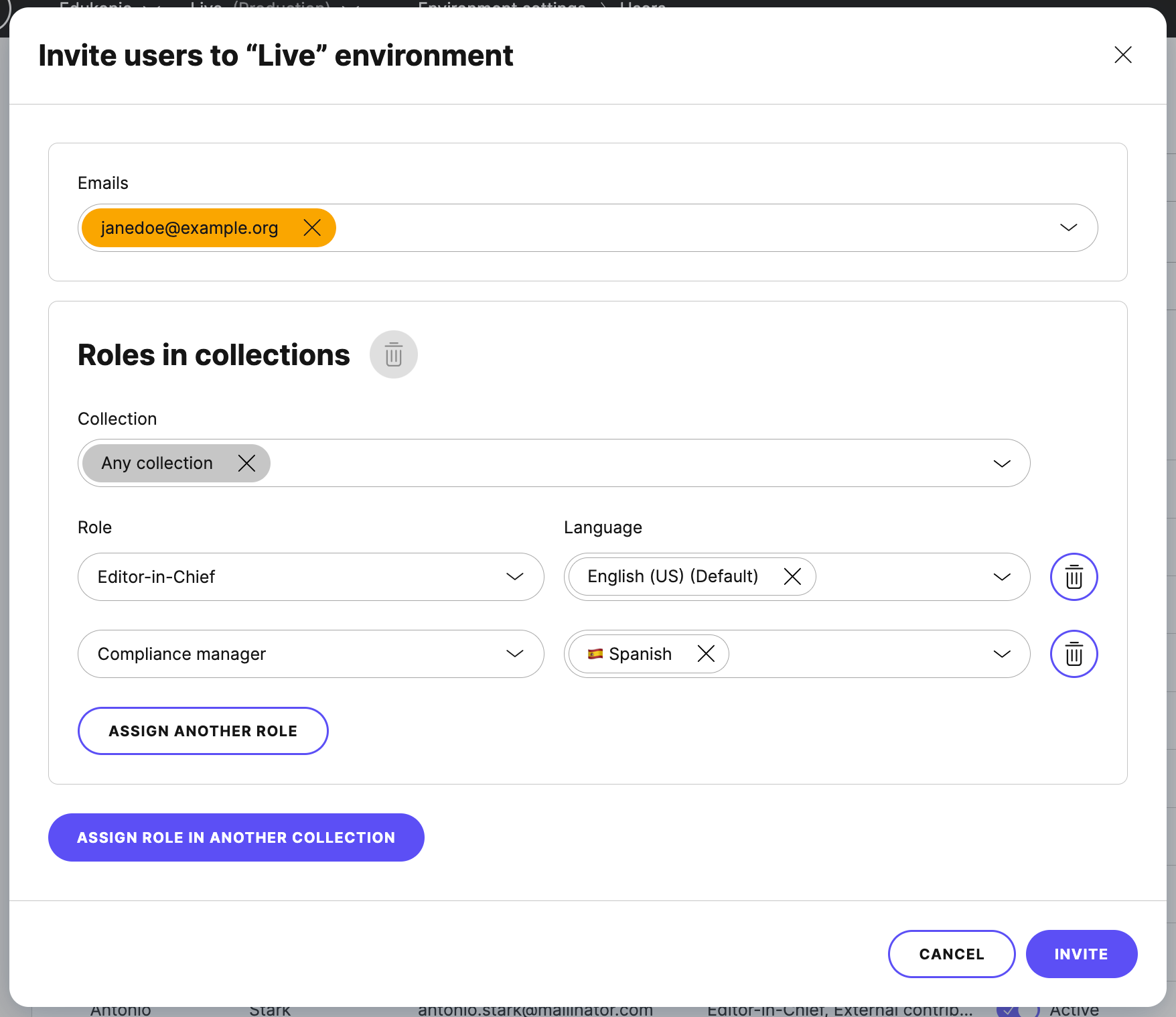Delete the Editor-in-Chief role row
1176x1017 pixels.
click(x=1073, y=576)
